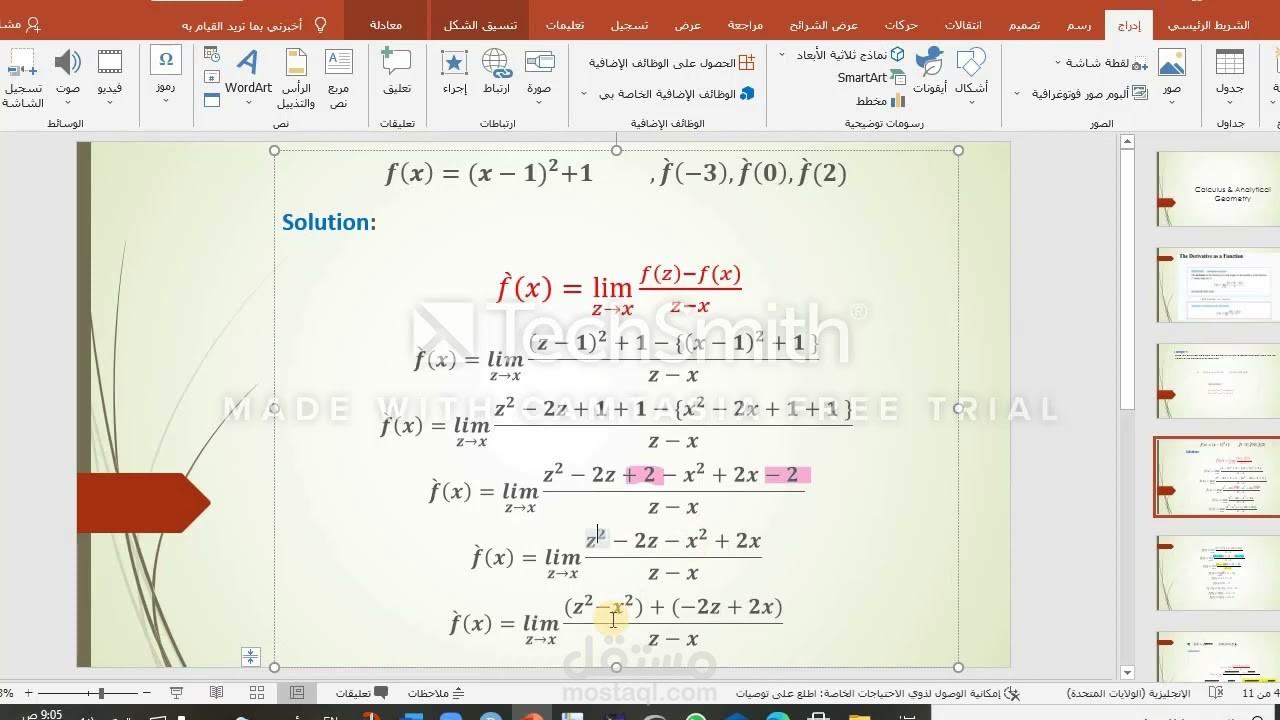Open the انتقالات (Transitions) tab
This screenshot has width=1280, height=720.
coord(963,25)
